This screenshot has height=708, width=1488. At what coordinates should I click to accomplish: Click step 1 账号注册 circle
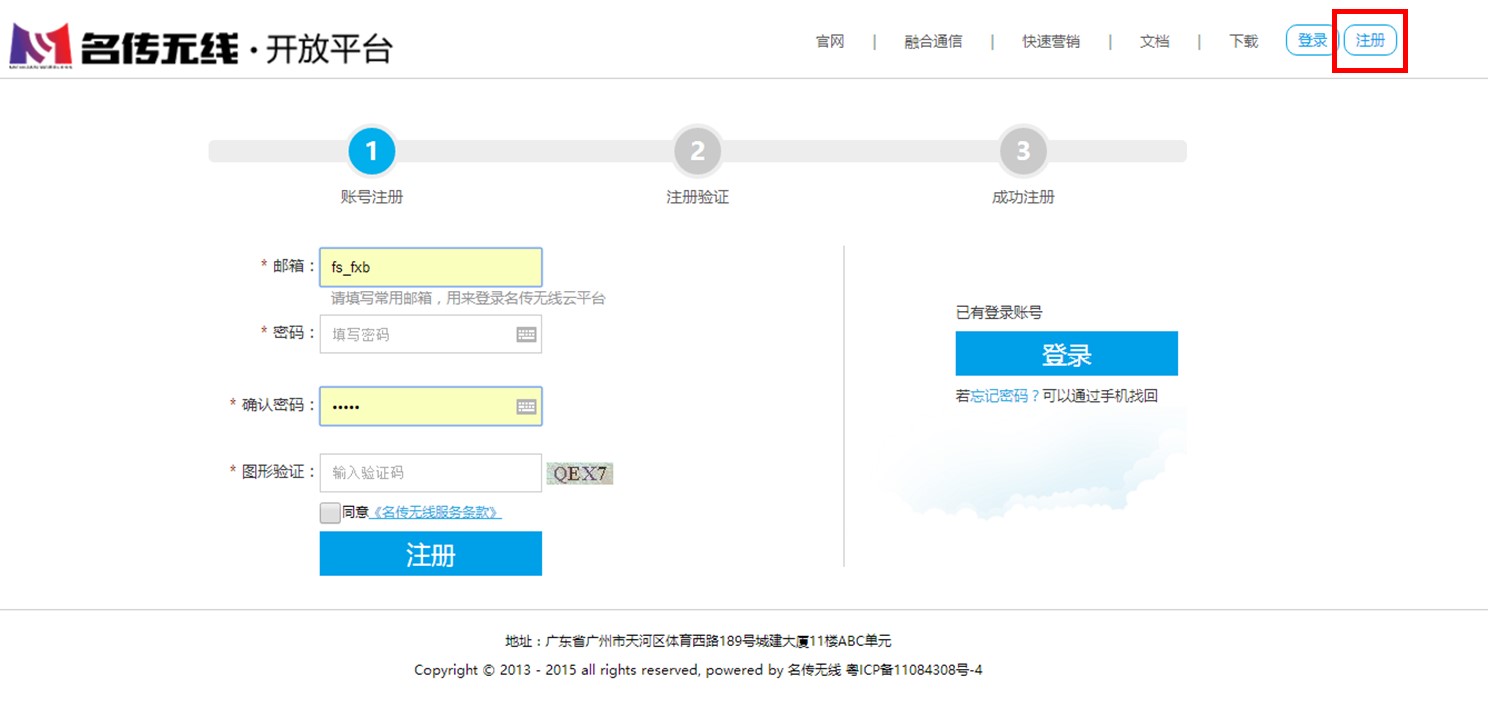372,152
